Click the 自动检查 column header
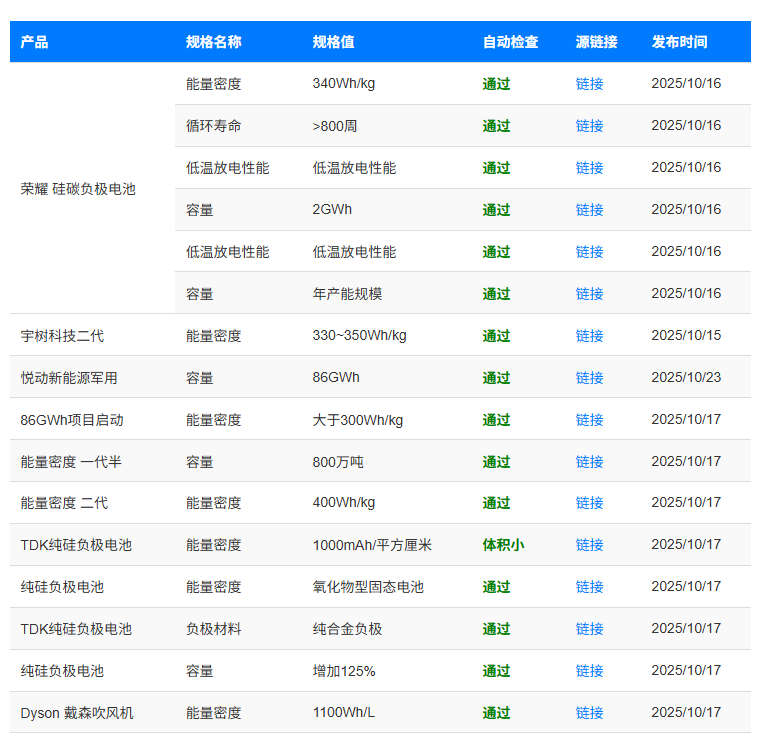 510,42
